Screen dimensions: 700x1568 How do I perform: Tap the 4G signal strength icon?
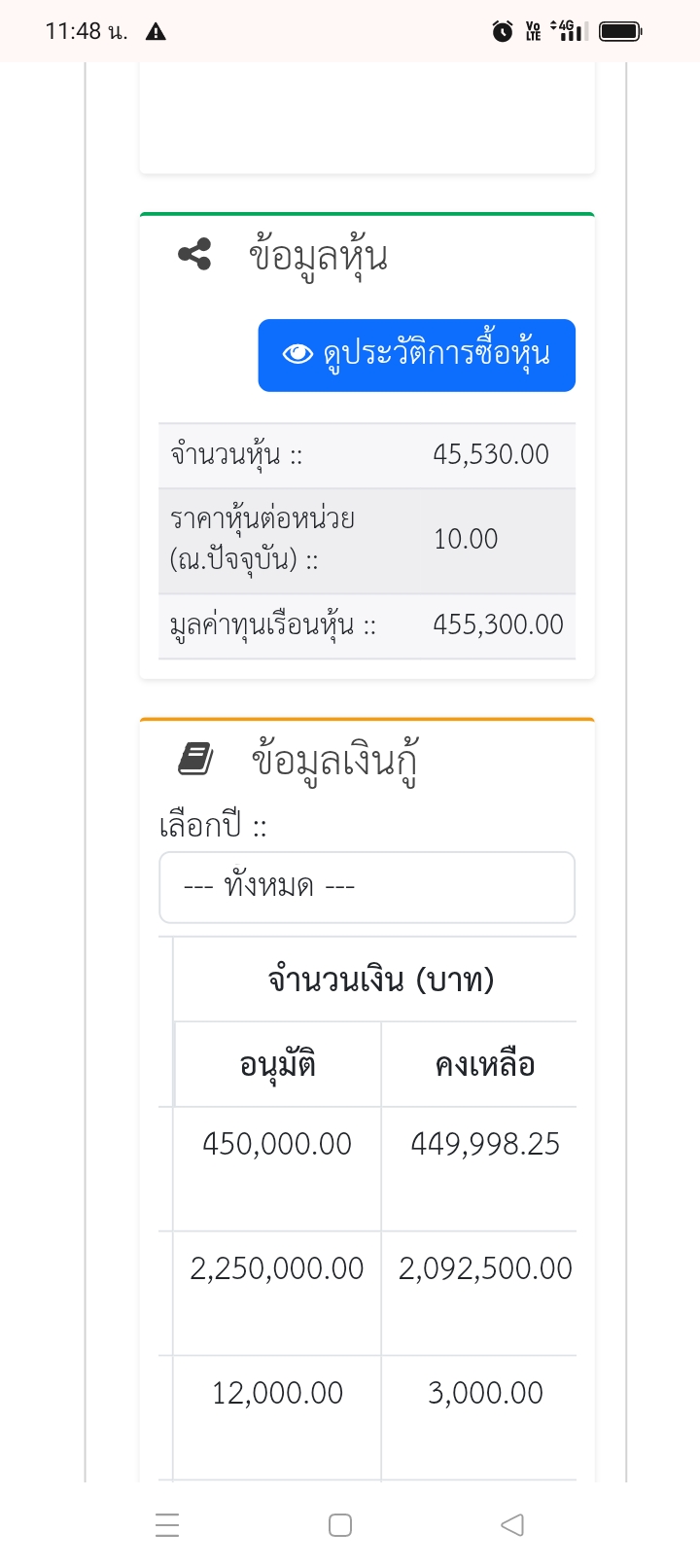coord(568,30)
